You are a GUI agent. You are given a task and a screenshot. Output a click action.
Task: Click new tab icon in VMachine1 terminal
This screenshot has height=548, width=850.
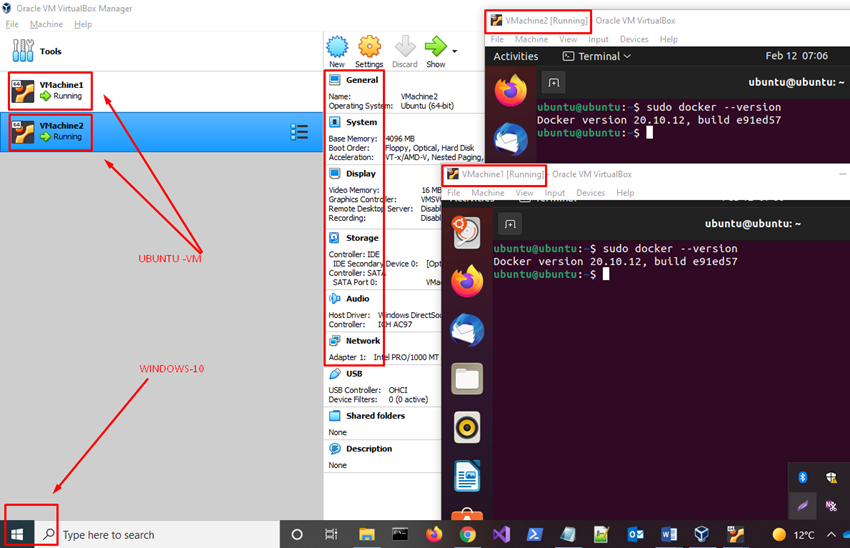coord(510,224)
